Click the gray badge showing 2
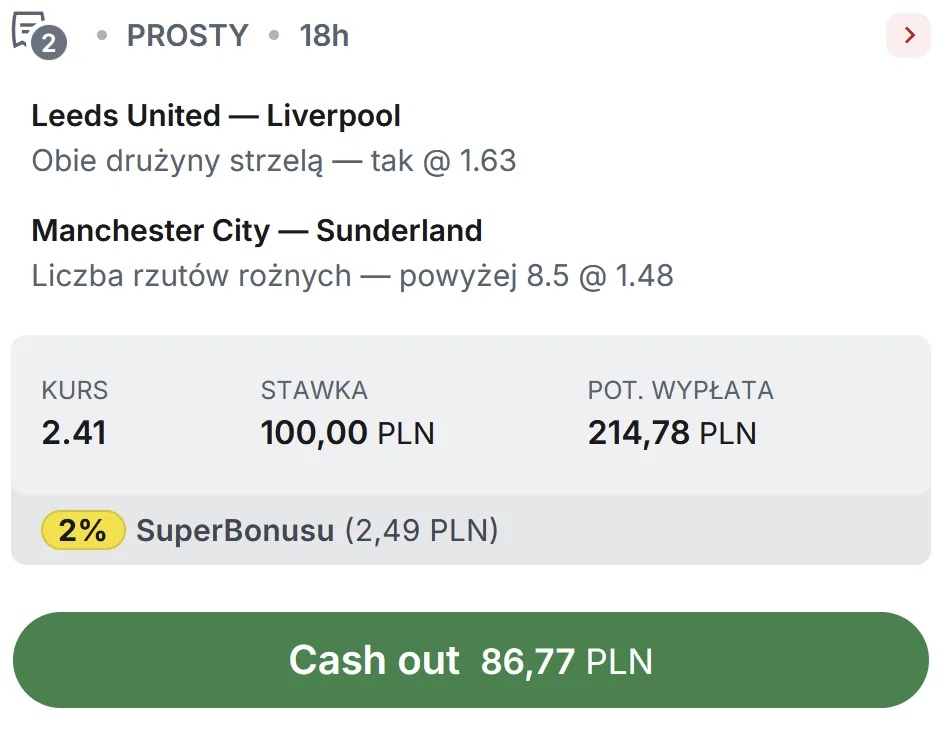 pyautogui.click(x=48, y=44)
